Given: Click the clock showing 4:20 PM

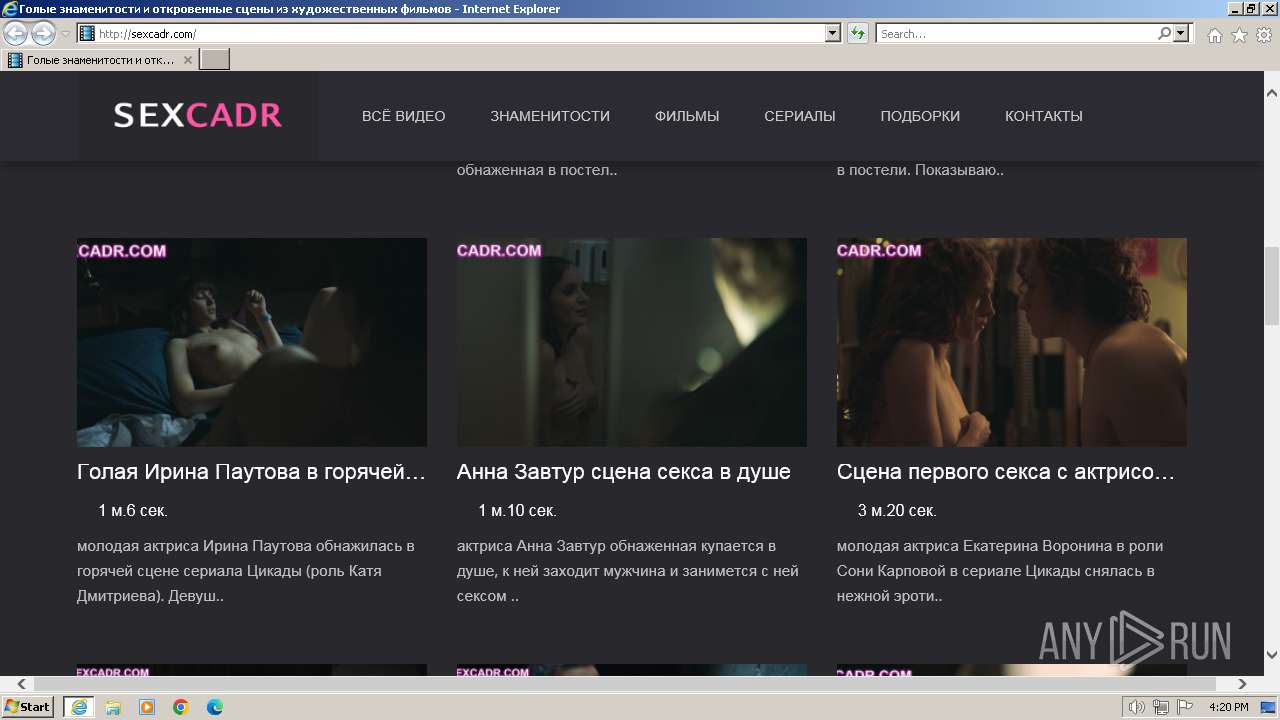Looking at the screenshot, I should (x=1229, y=707).
